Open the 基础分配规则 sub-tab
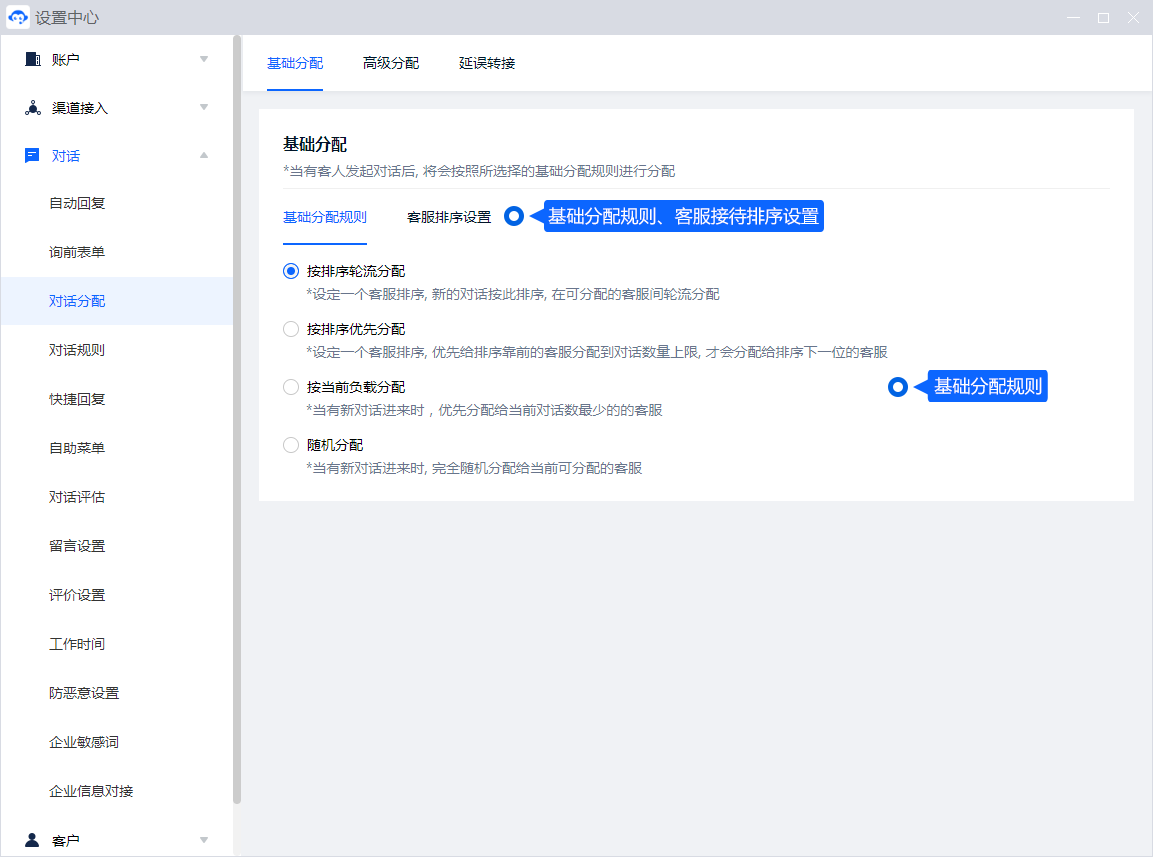The image size is (1153, 857). (x=324, y=217)
